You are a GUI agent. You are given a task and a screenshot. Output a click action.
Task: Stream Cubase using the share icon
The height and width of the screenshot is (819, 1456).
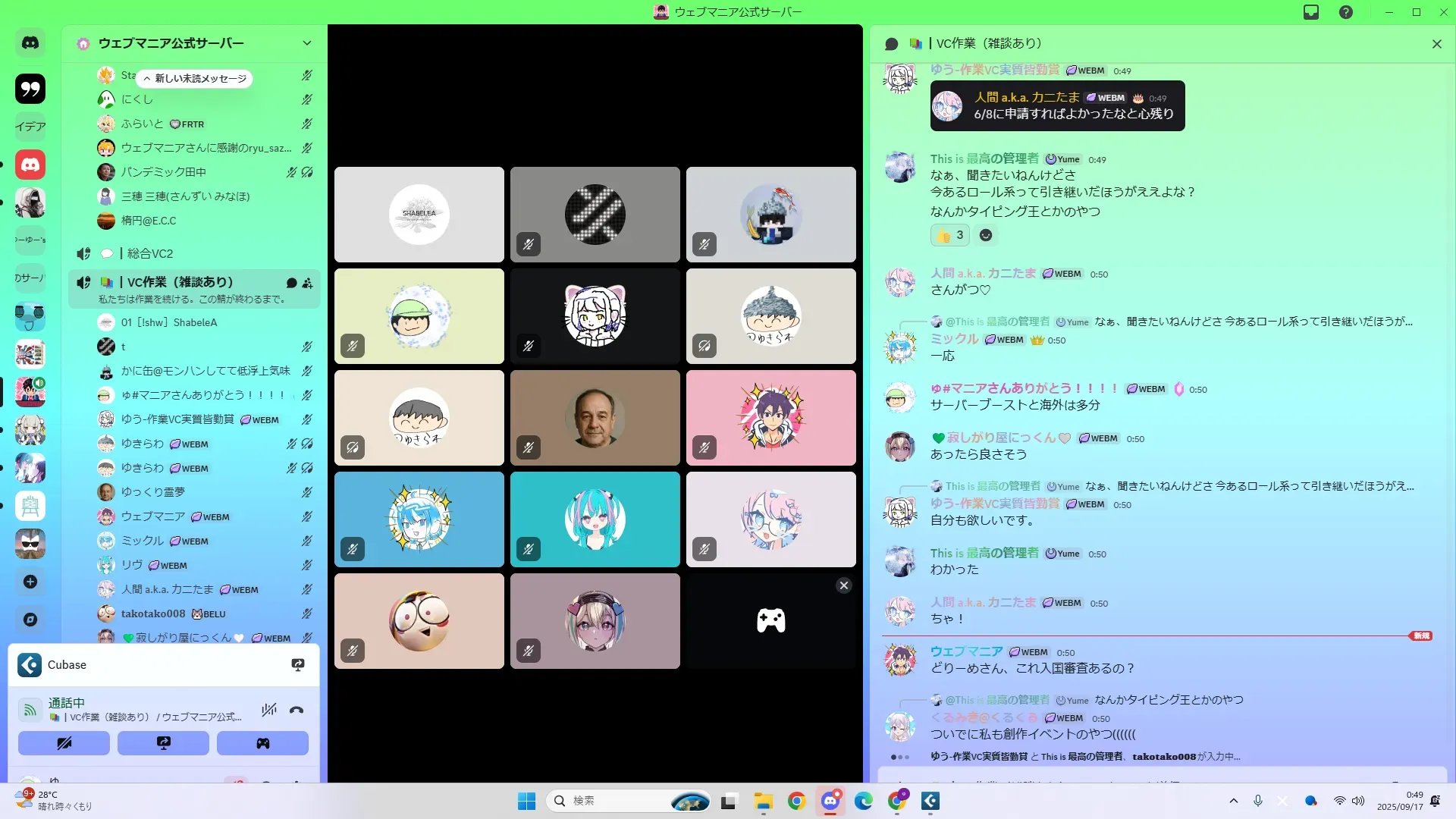tap(298, 665)
